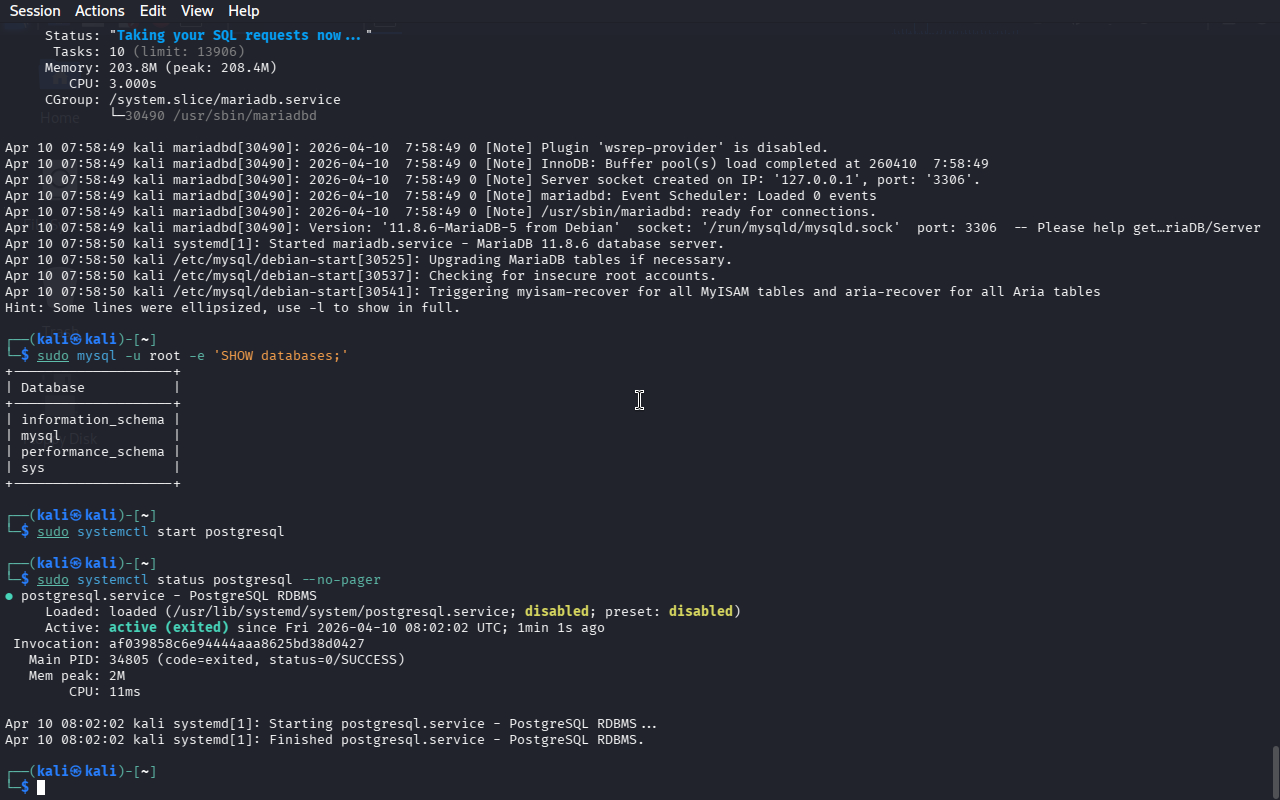Viewport: 1280px width, 800px height.
Task: Open the View menu
Action: click(x=197, y=11)
